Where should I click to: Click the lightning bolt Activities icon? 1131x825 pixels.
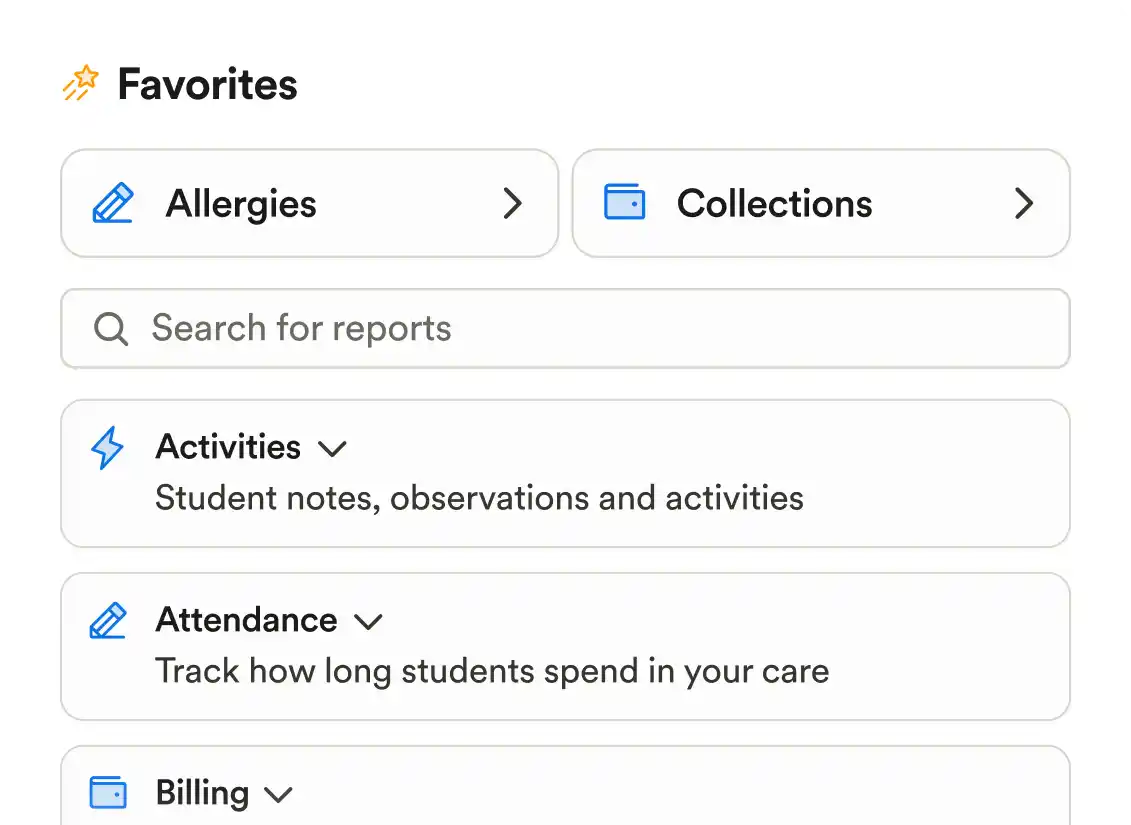pyautogui.click(x=107, y=448)
